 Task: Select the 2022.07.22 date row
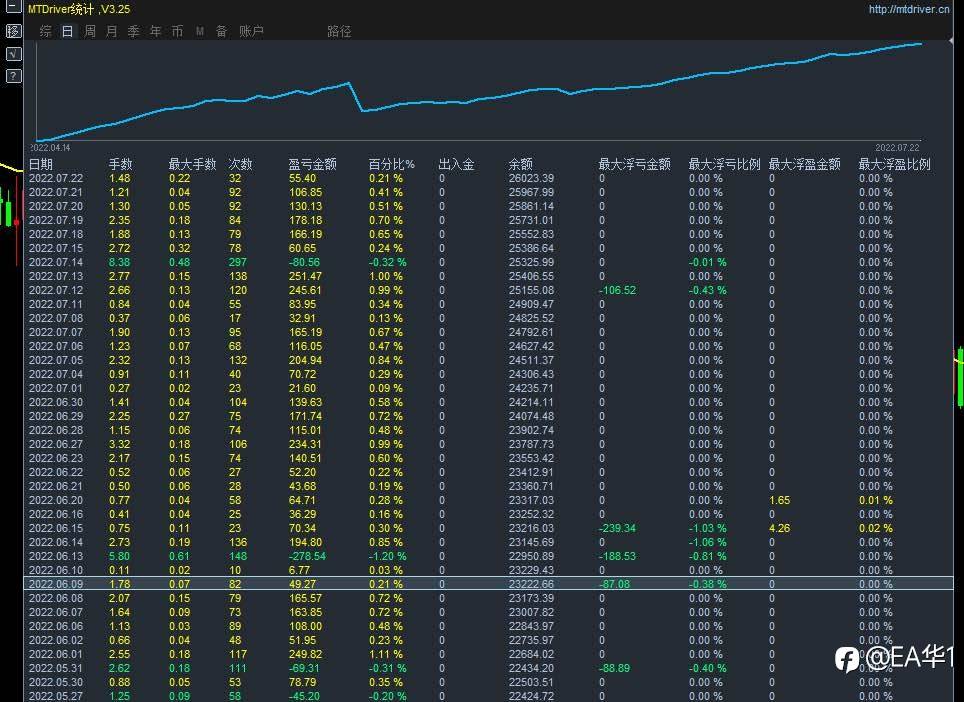[489, 178]
